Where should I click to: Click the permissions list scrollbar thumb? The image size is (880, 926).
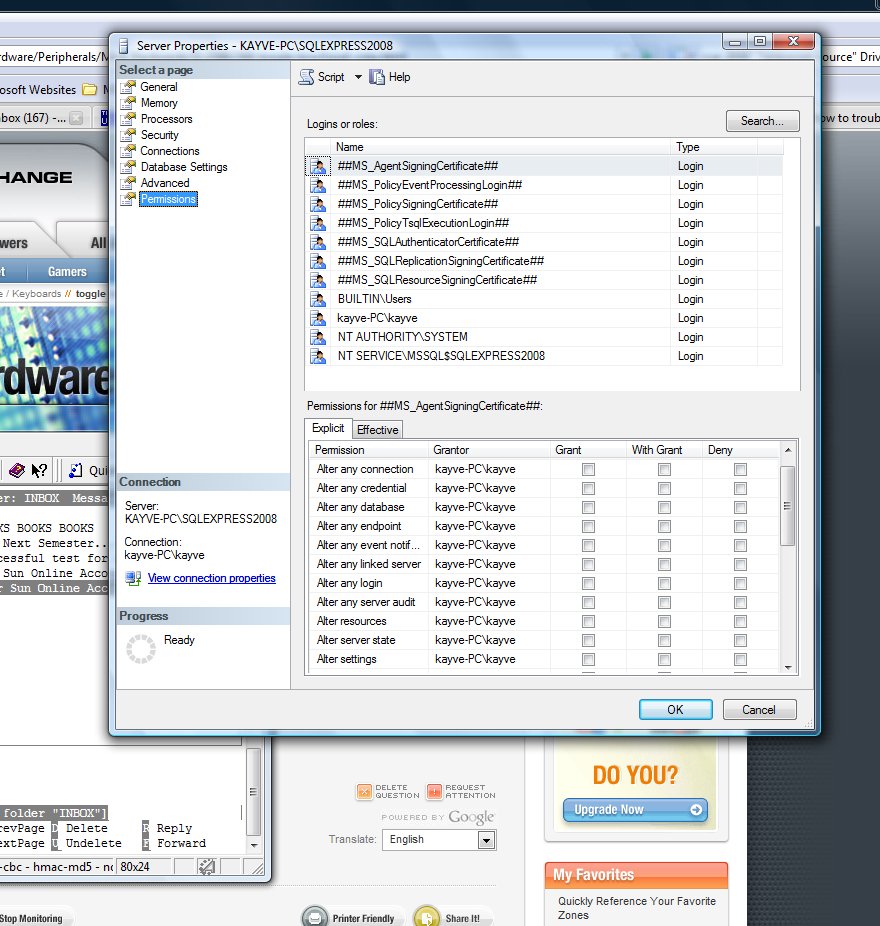[787, 506]
